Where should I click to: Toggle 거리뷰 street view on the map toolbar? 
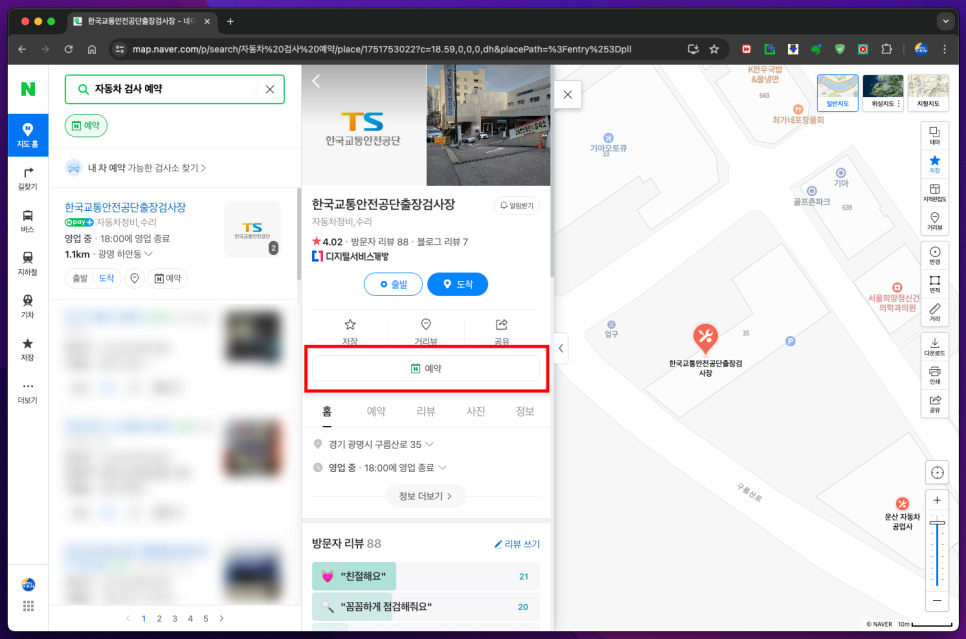935,221
